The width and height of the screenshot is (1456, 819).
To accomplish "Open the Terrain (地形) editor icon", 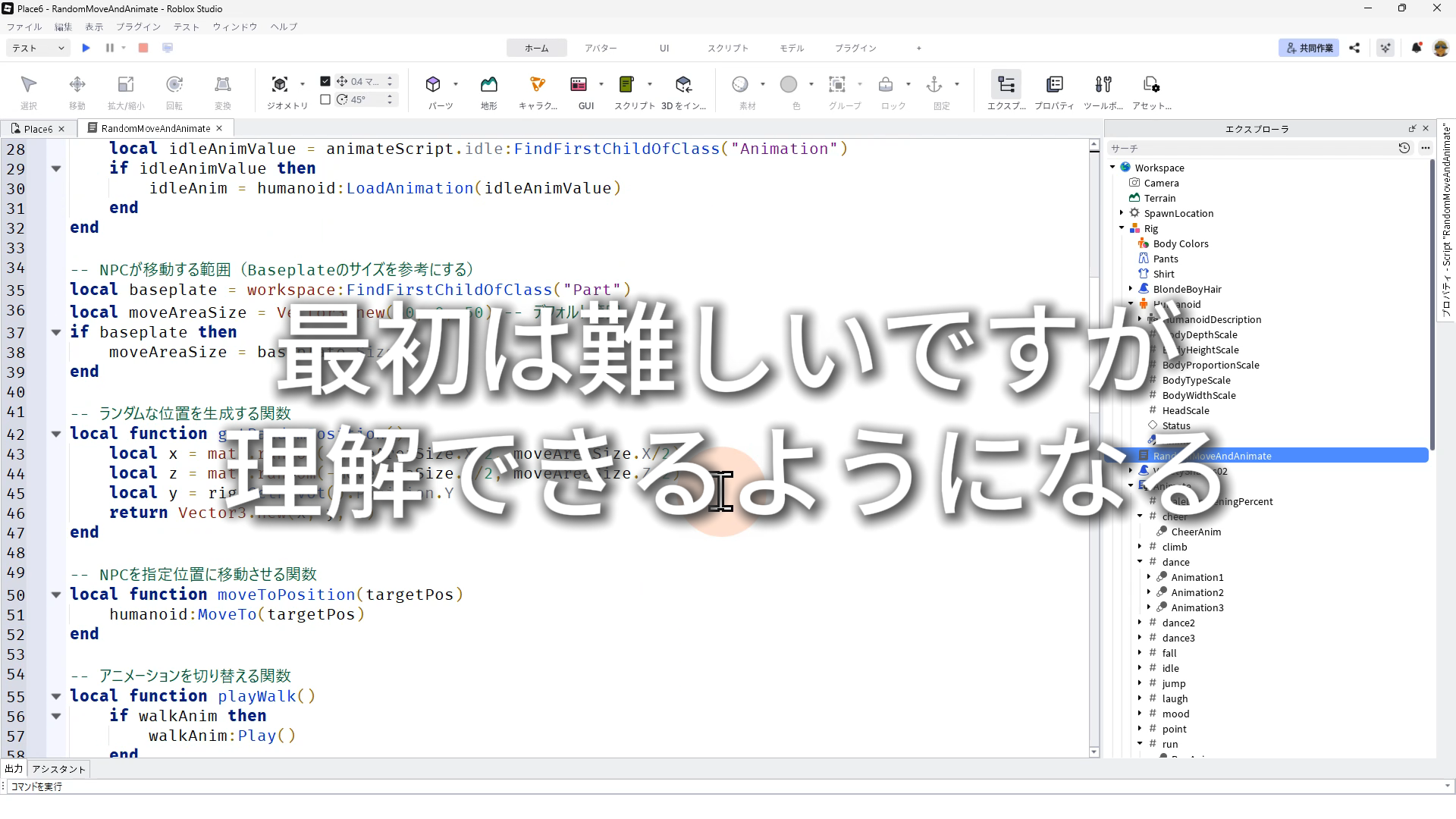I will (x=489, y=84).
